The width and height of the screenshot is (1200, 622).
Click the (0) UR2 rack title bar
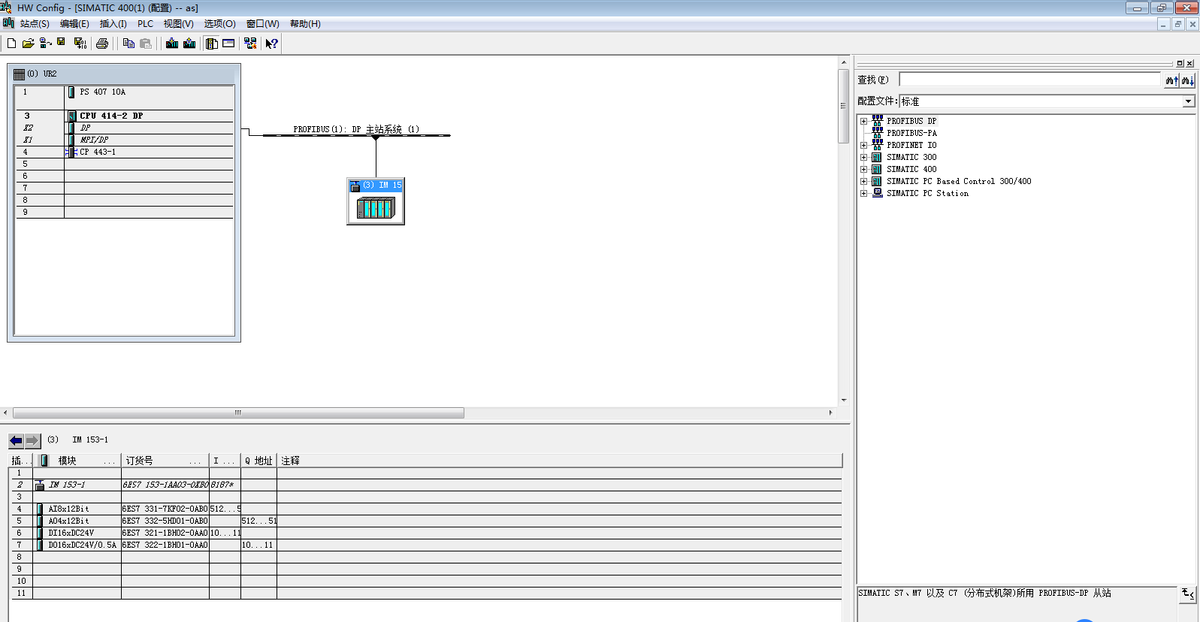click(123, 73)
